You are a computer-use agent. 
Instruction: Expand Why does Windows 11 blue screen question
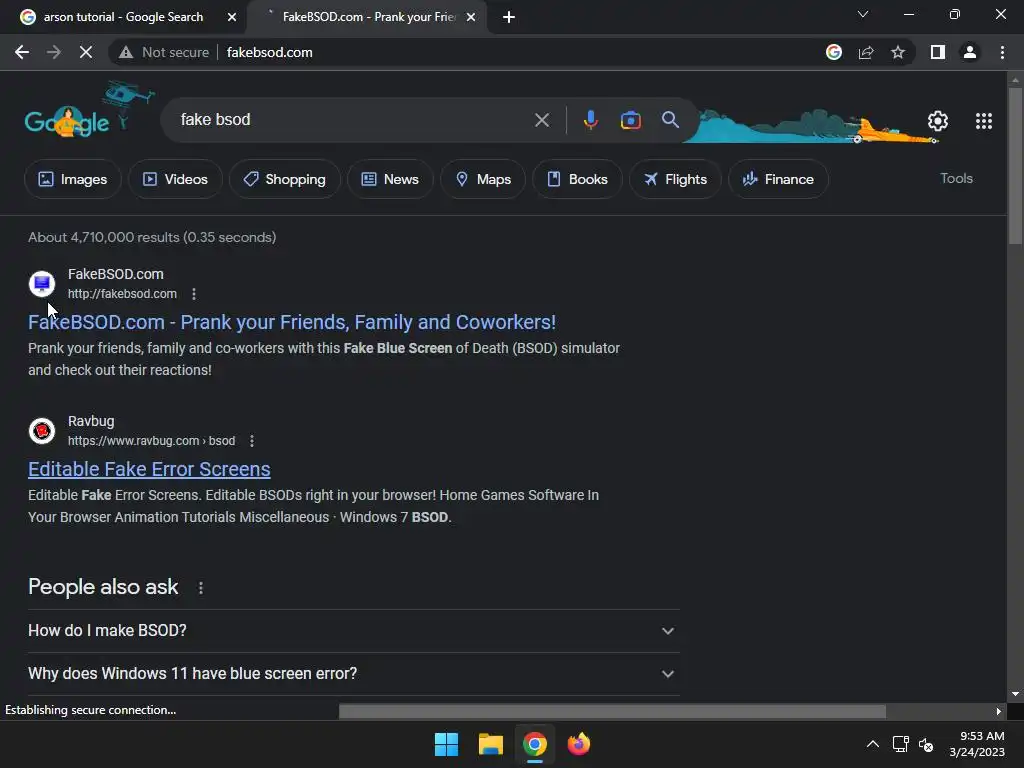(353, 673)
